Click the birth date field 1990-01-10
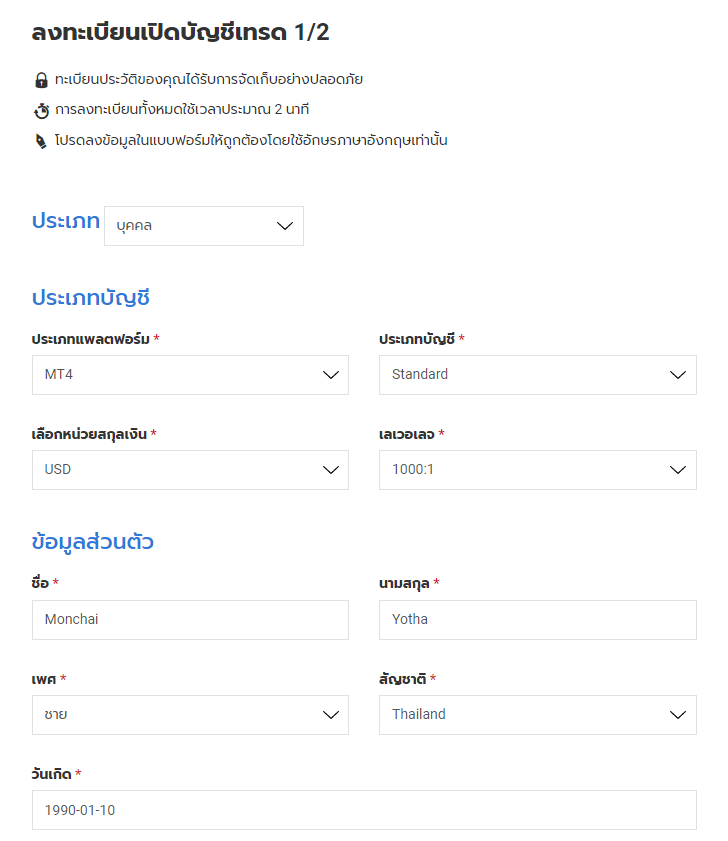This screenshot has width=728, height=841. pos(364,810)
